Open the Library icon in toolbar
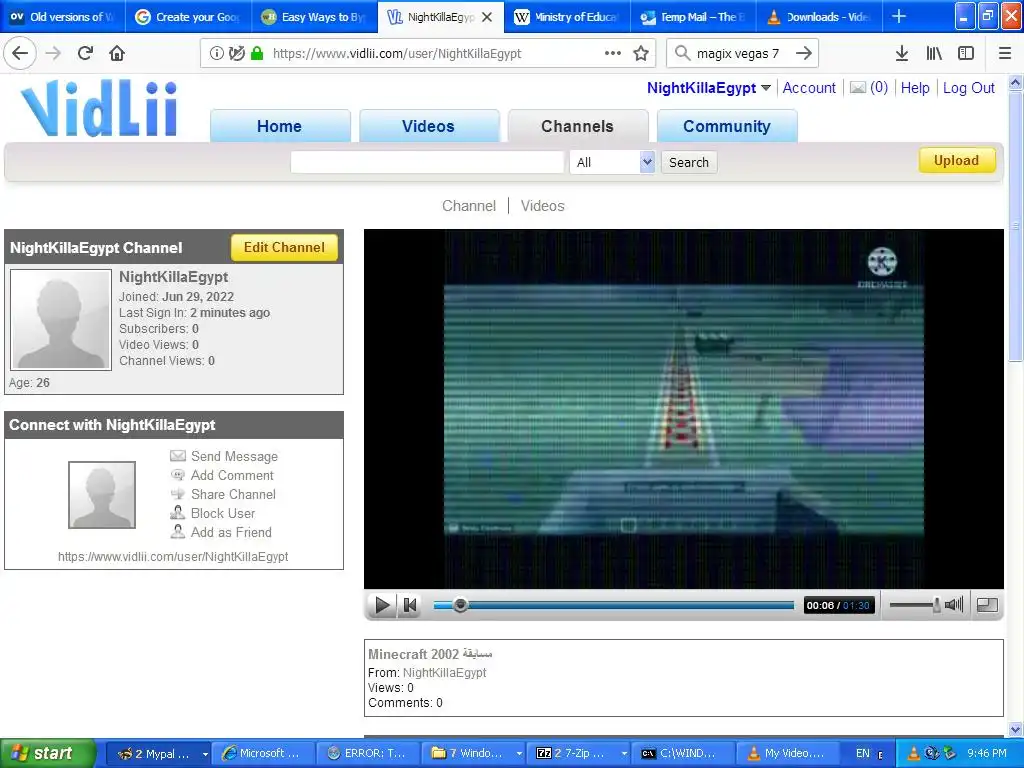The image size is (1024, 768). point(934,54)
